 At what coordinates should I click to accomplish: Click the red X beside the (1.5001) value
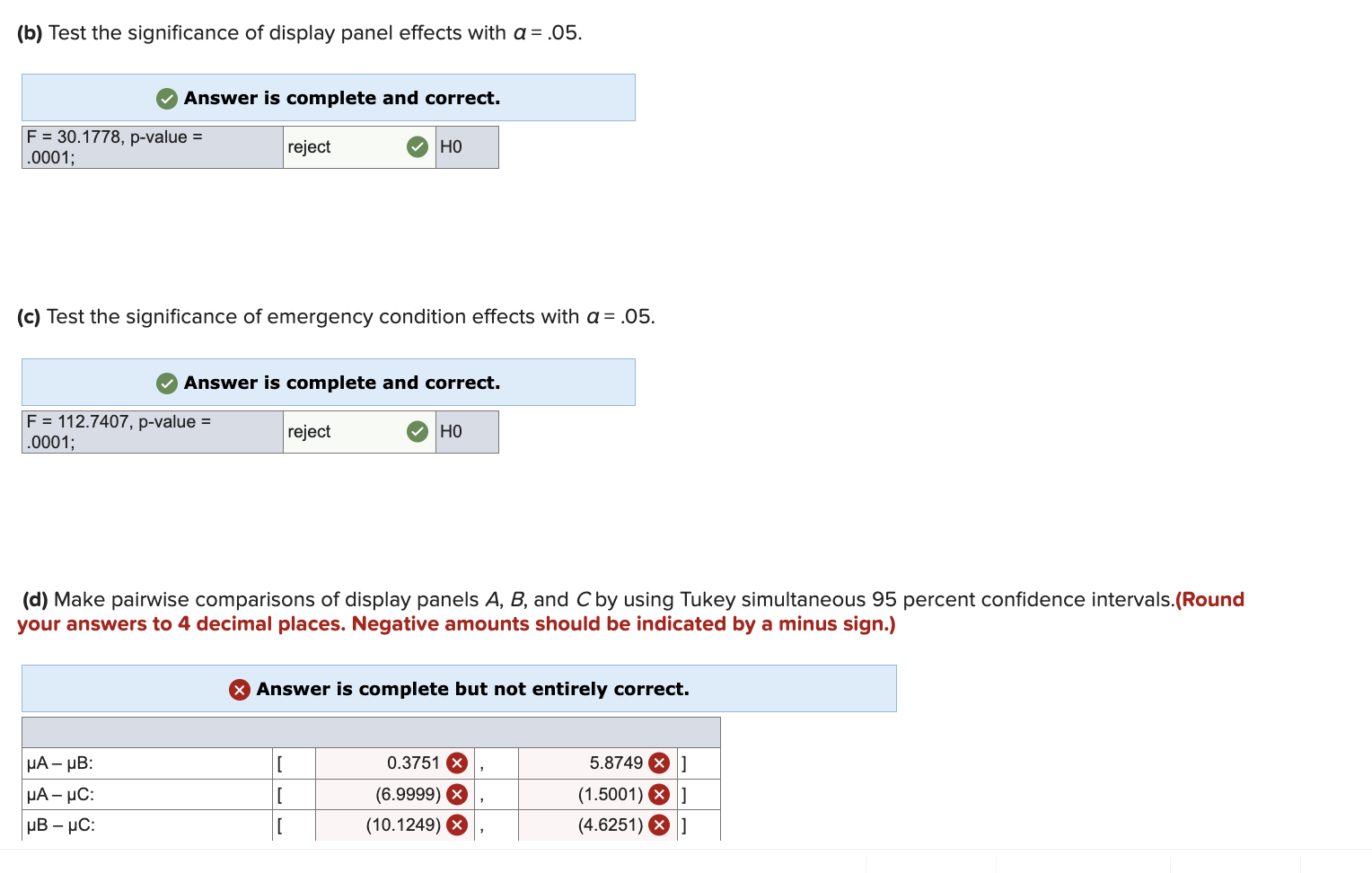point(659,794)
